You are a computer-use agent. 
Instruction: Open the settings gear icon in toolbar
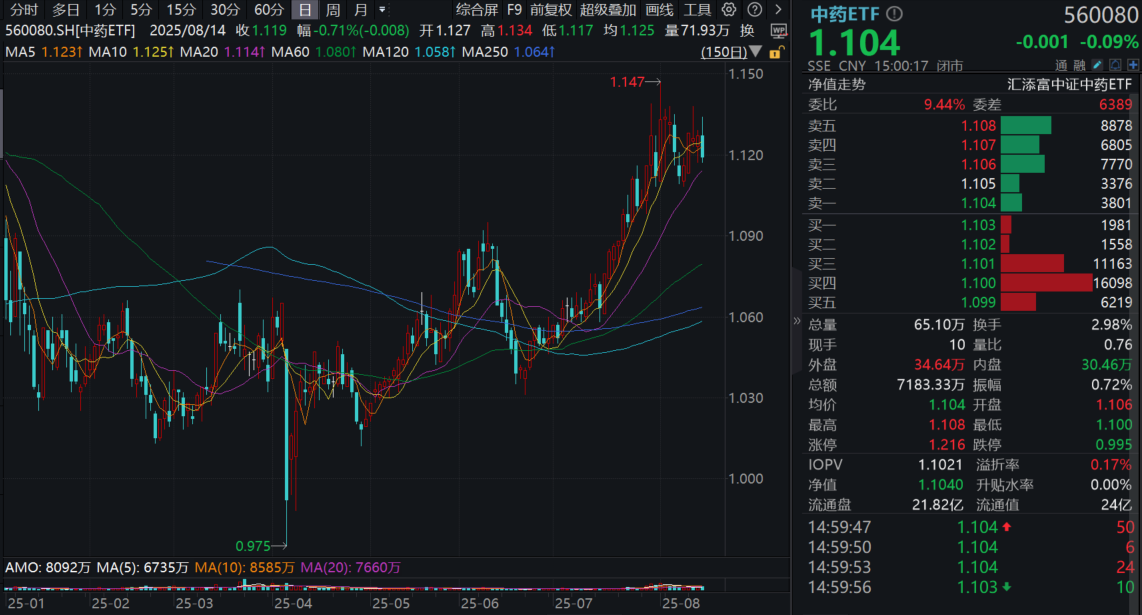coord(727,9)
